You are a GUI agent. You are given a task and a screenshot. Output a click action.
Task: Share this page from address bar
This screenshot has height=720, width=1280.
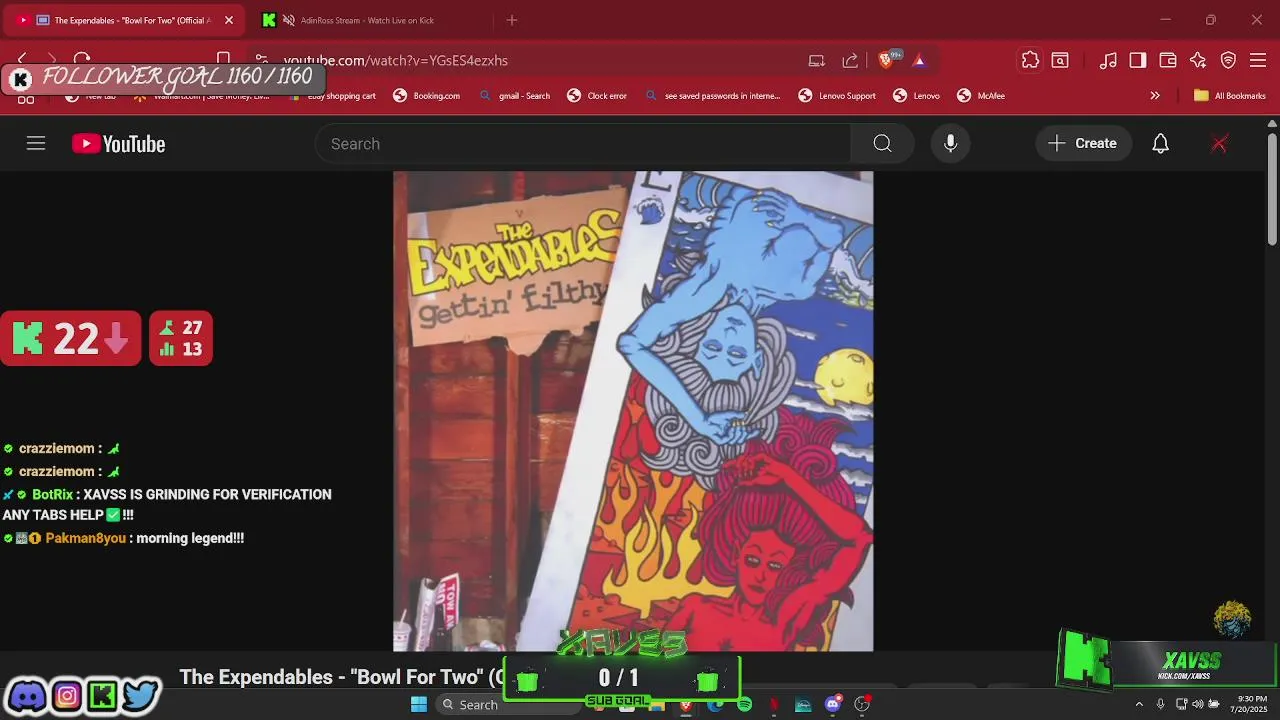coord(850,60)
